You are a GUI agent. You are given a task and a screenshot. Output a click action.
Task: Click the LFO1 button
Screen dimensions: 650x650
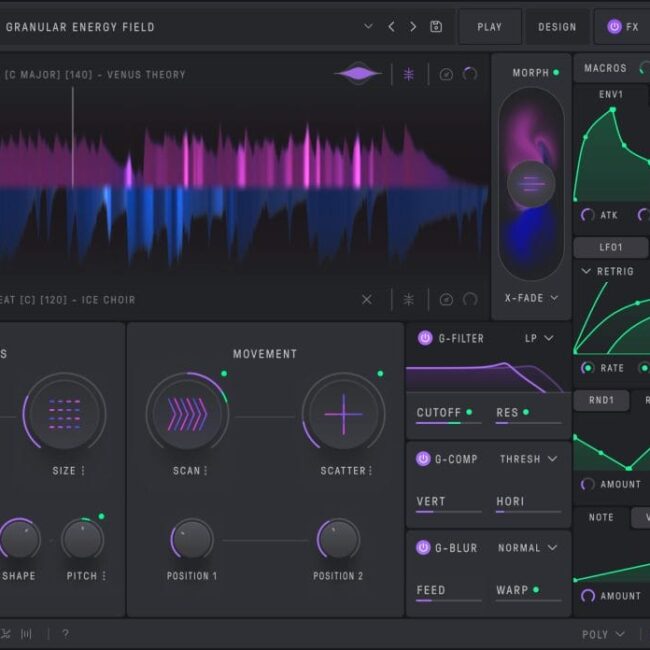pyautogui.click(x=611, y=247)
